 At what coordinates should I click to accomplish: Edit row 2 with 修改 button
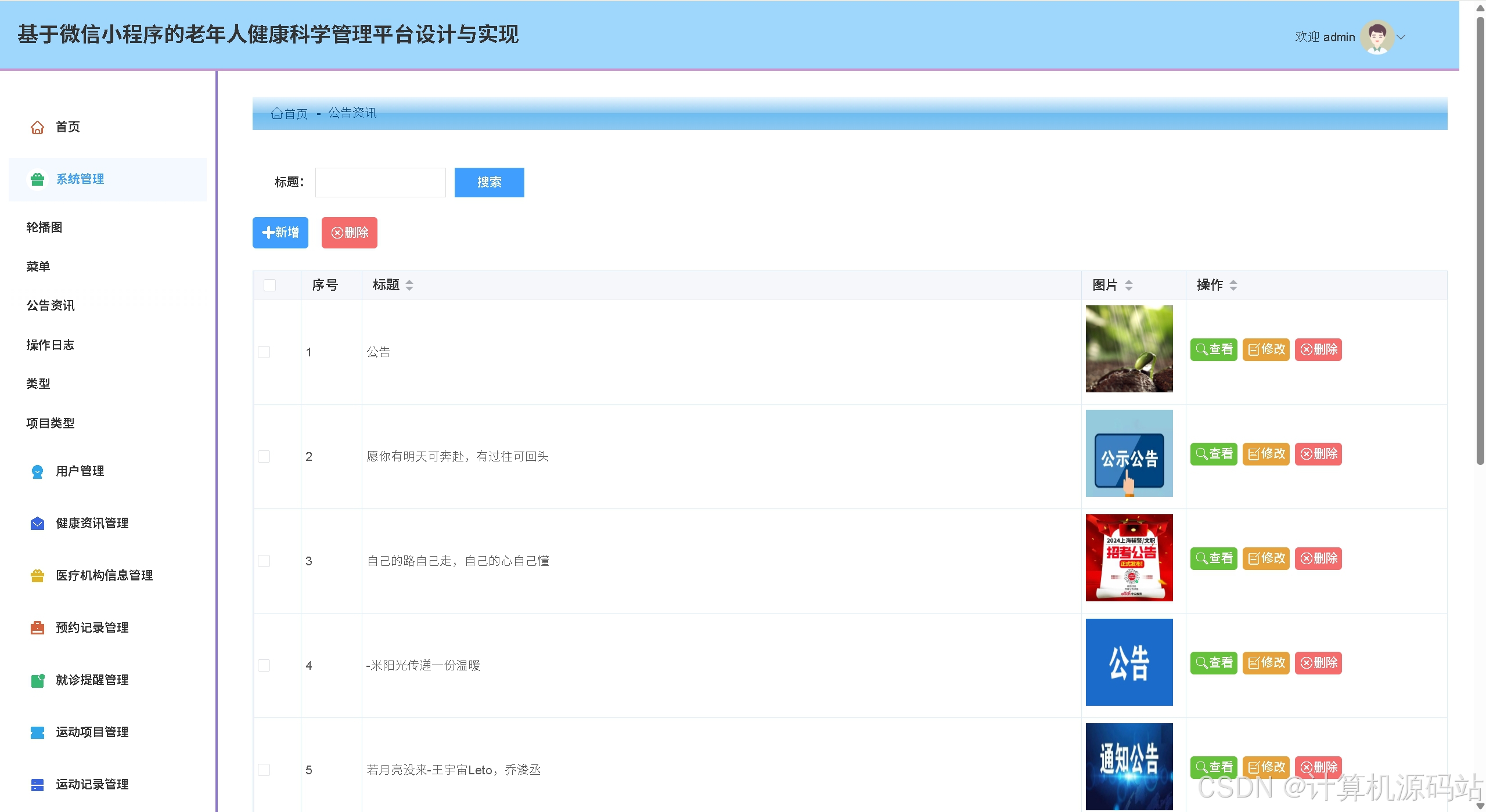pos(1266,454)
